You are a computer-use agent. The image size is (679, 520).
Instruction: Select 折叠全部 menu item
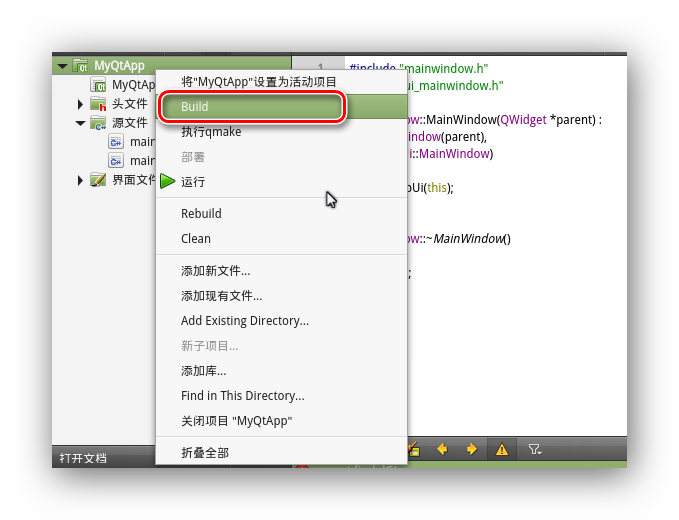(x=281, y=453)
